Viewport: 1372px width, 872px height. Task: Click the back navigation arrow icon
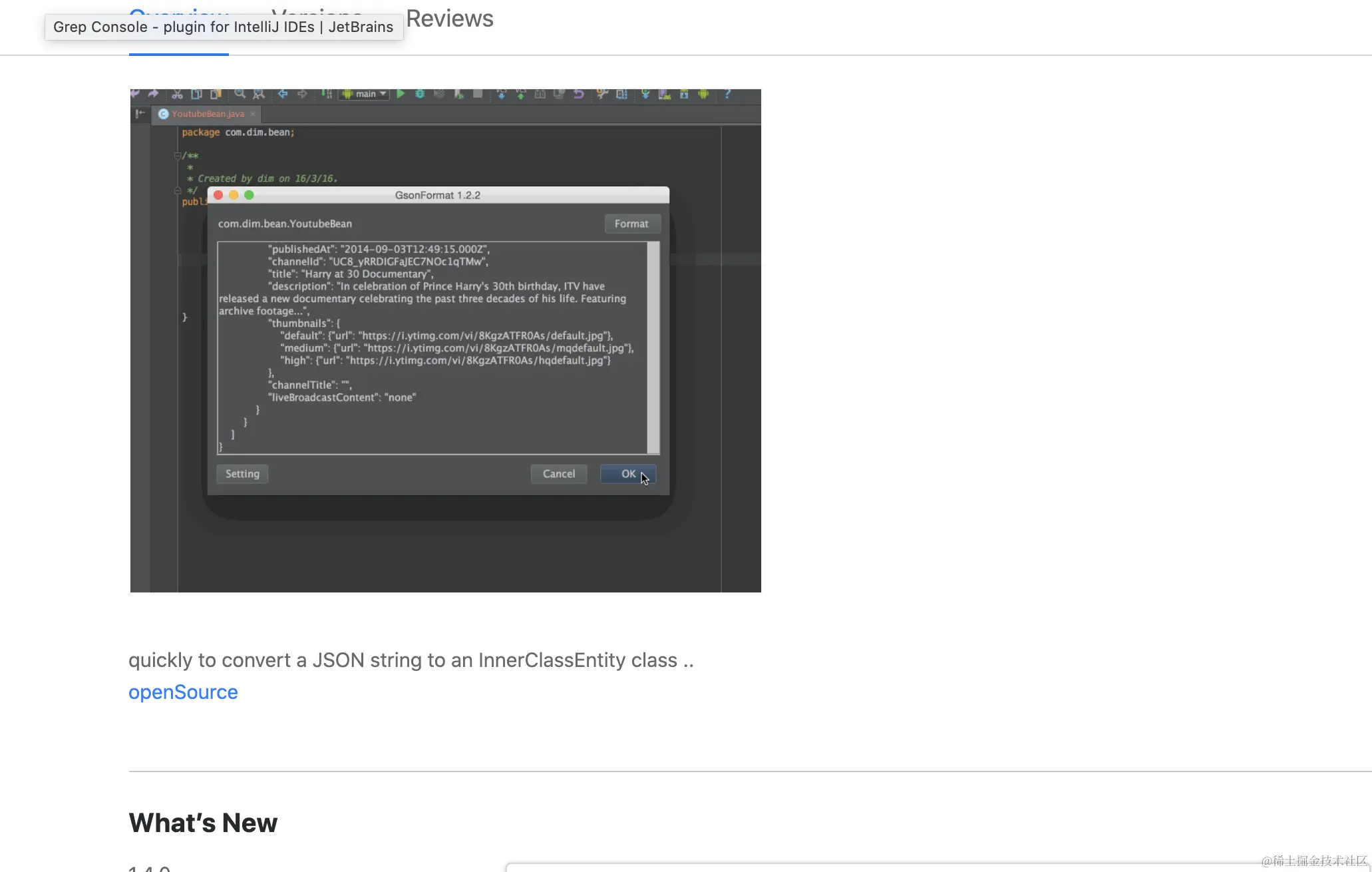(x=283, y=94)
